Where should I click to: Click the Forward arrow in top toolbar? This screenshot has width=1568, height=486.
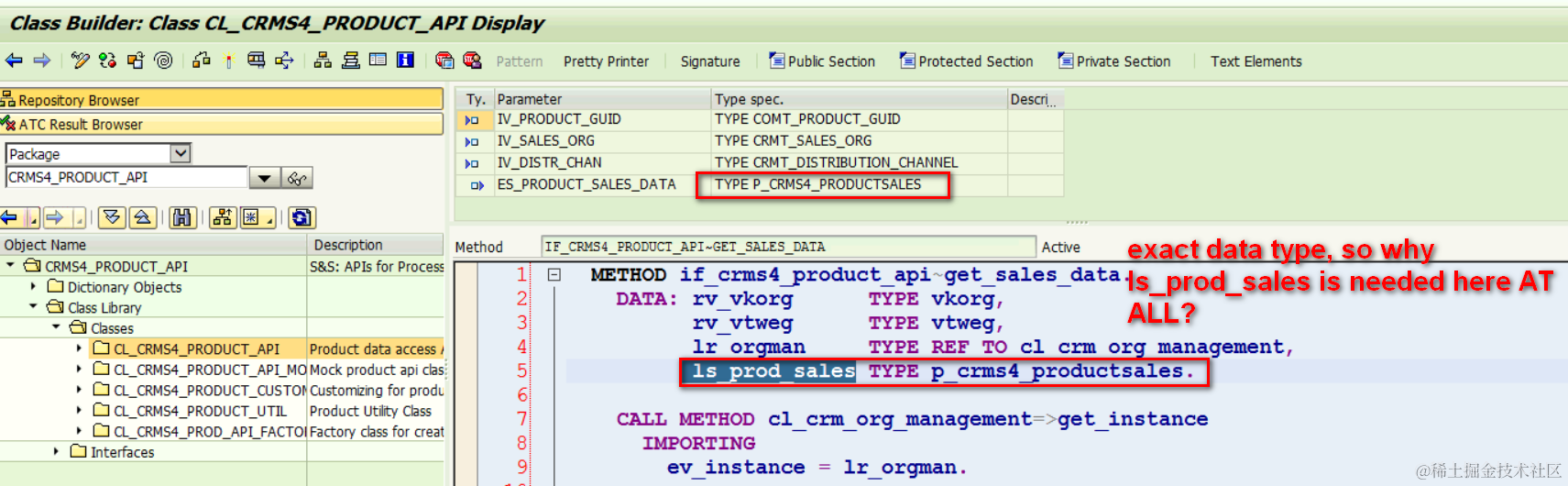tap(42, 61)
